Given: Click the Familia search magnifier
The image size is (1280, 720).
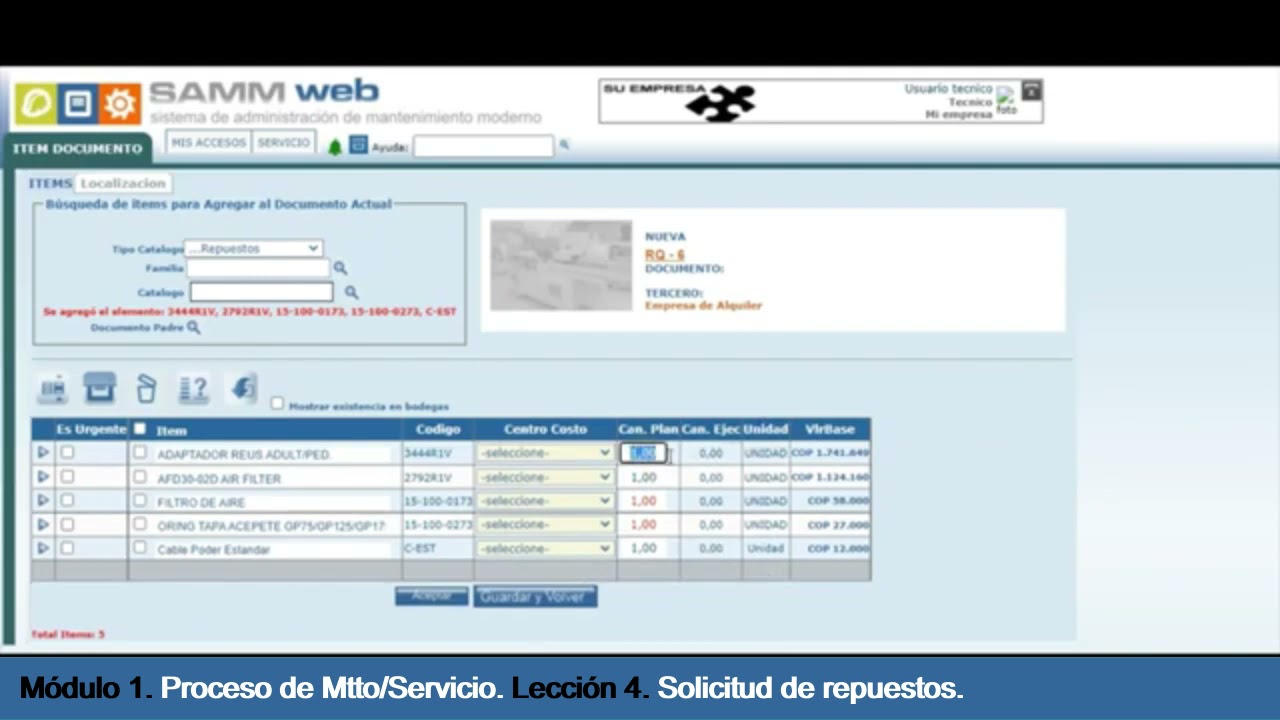Looking at the screenshot, I should point(340,268).
